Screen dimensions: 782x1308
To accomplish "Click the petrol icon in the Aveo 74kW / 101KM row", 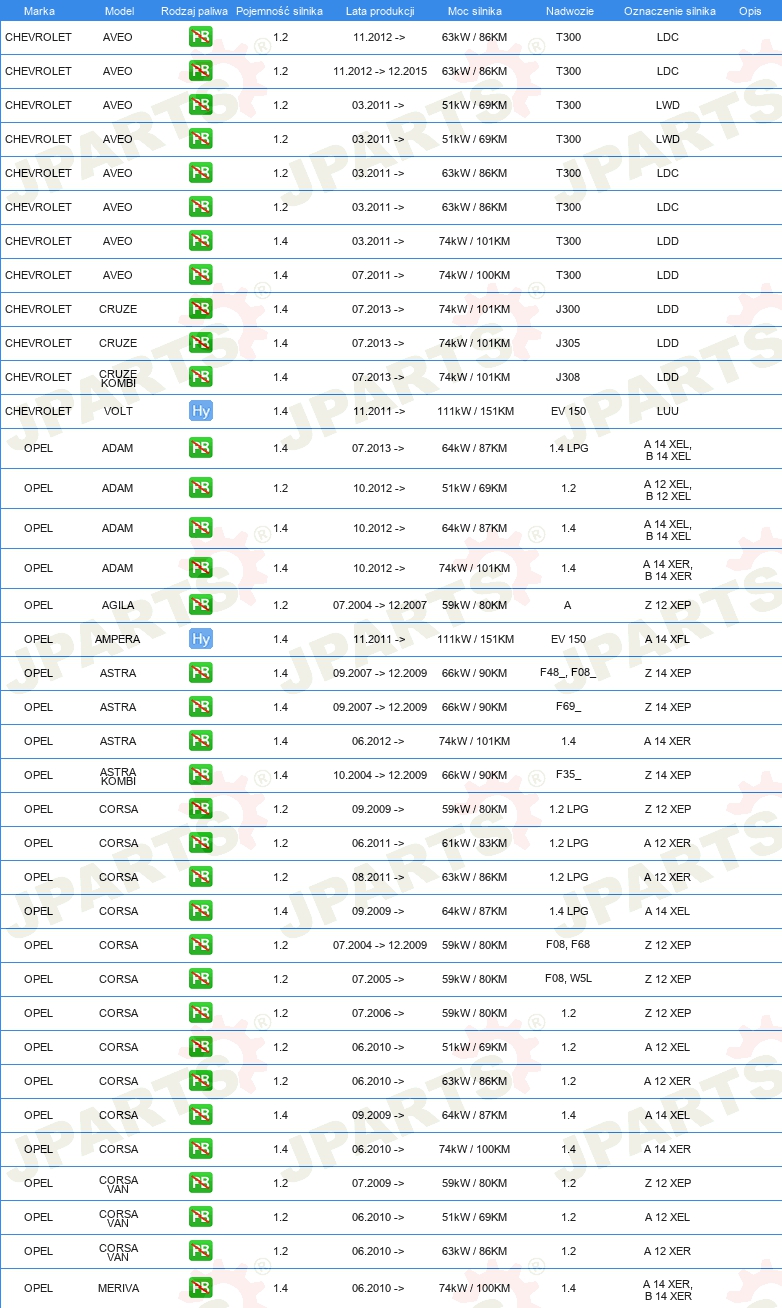I will coord(201,241).
